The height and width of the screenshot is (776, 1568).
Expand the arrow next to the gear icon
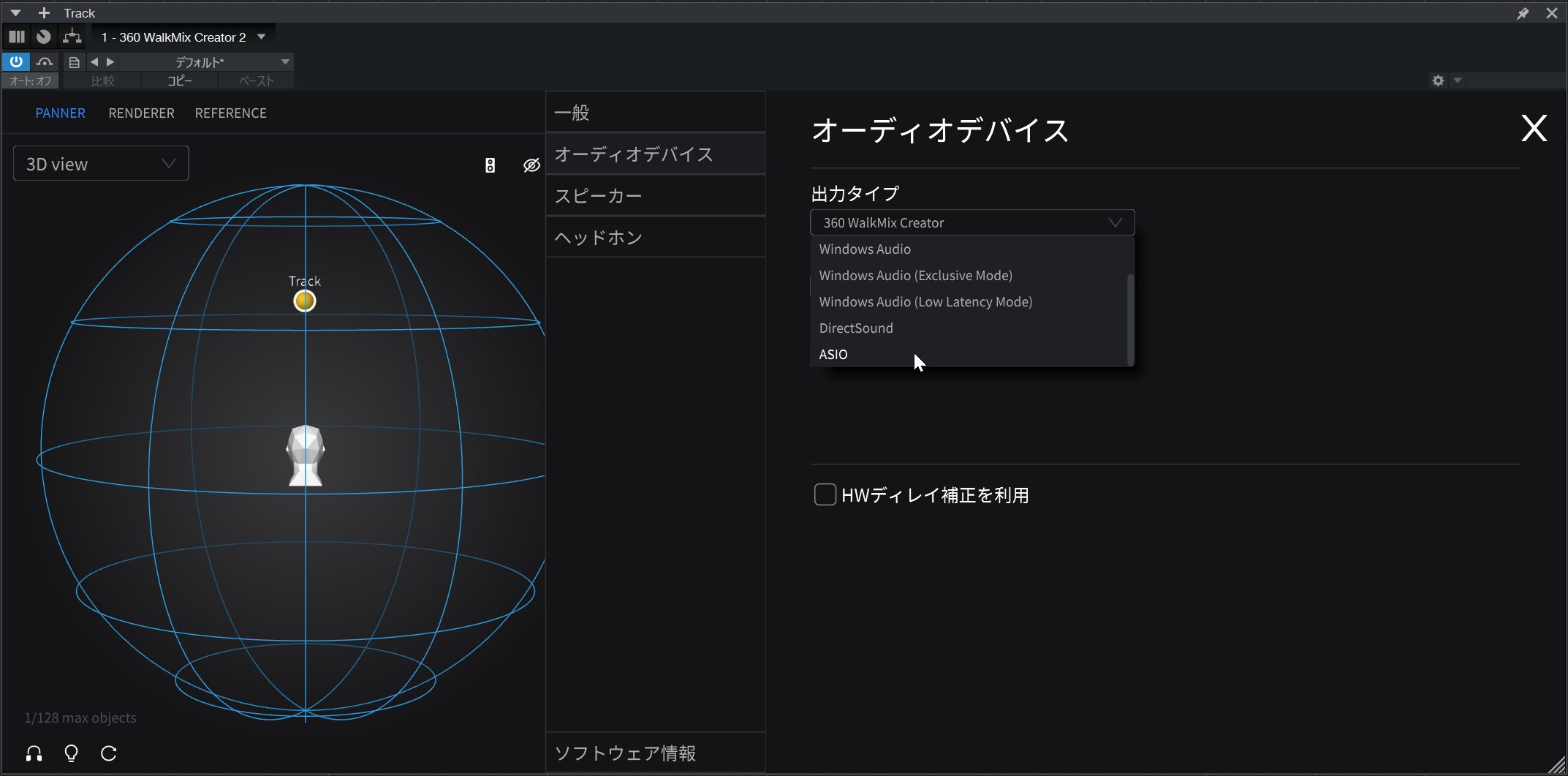(1458, 80)
